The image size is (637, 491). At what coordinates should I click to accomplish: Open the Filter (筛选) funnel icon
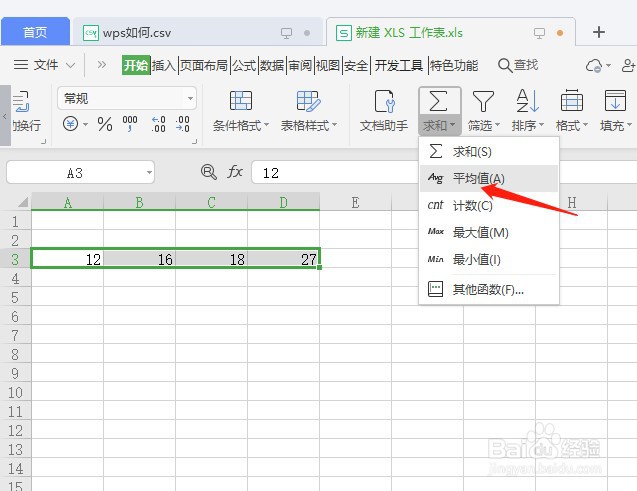(483, 101)
